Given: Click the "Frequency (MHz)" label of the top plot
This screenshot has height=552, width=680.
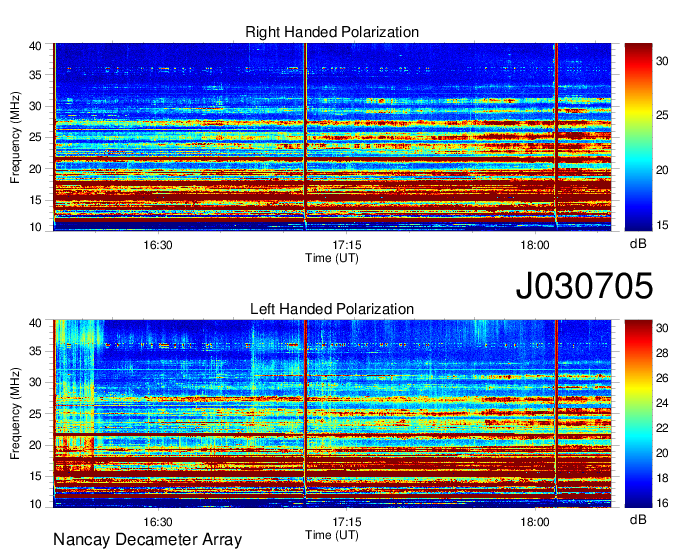Looking at the screenshot, I should point(15,137).
